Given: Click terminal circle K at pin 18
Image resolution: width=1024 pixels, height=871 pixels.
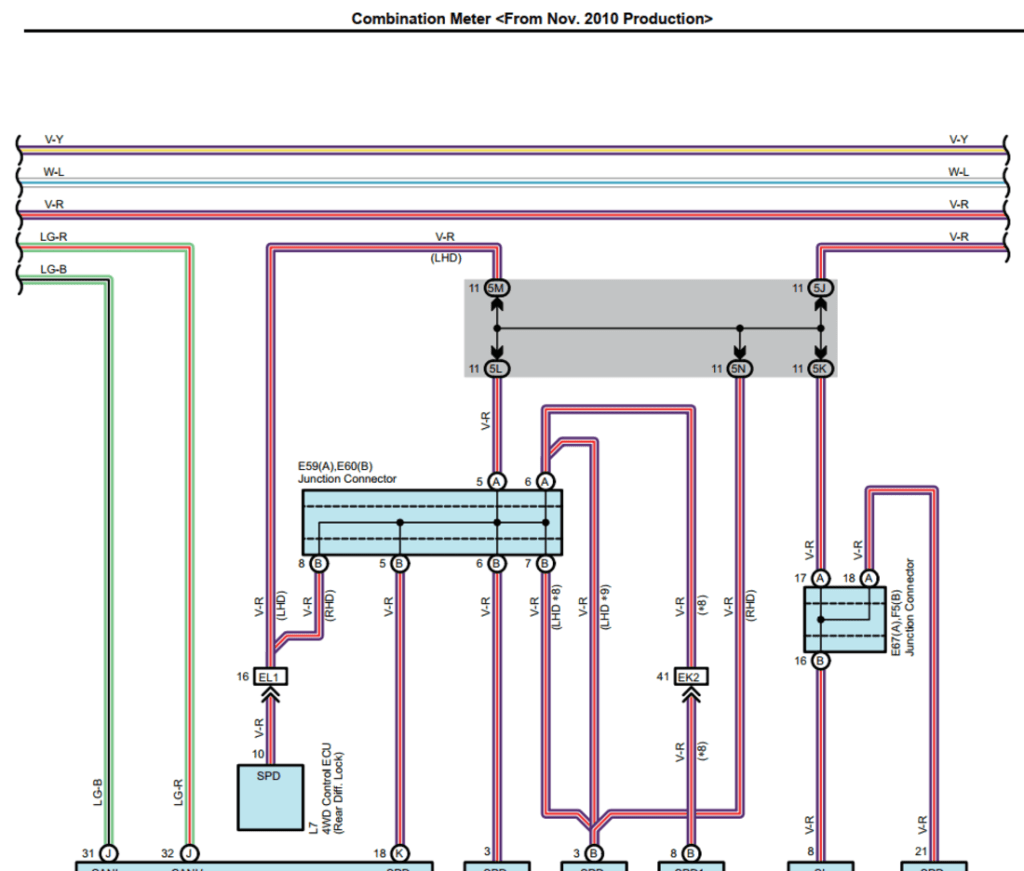Looking at the screenshot, I should pos(399,853).
